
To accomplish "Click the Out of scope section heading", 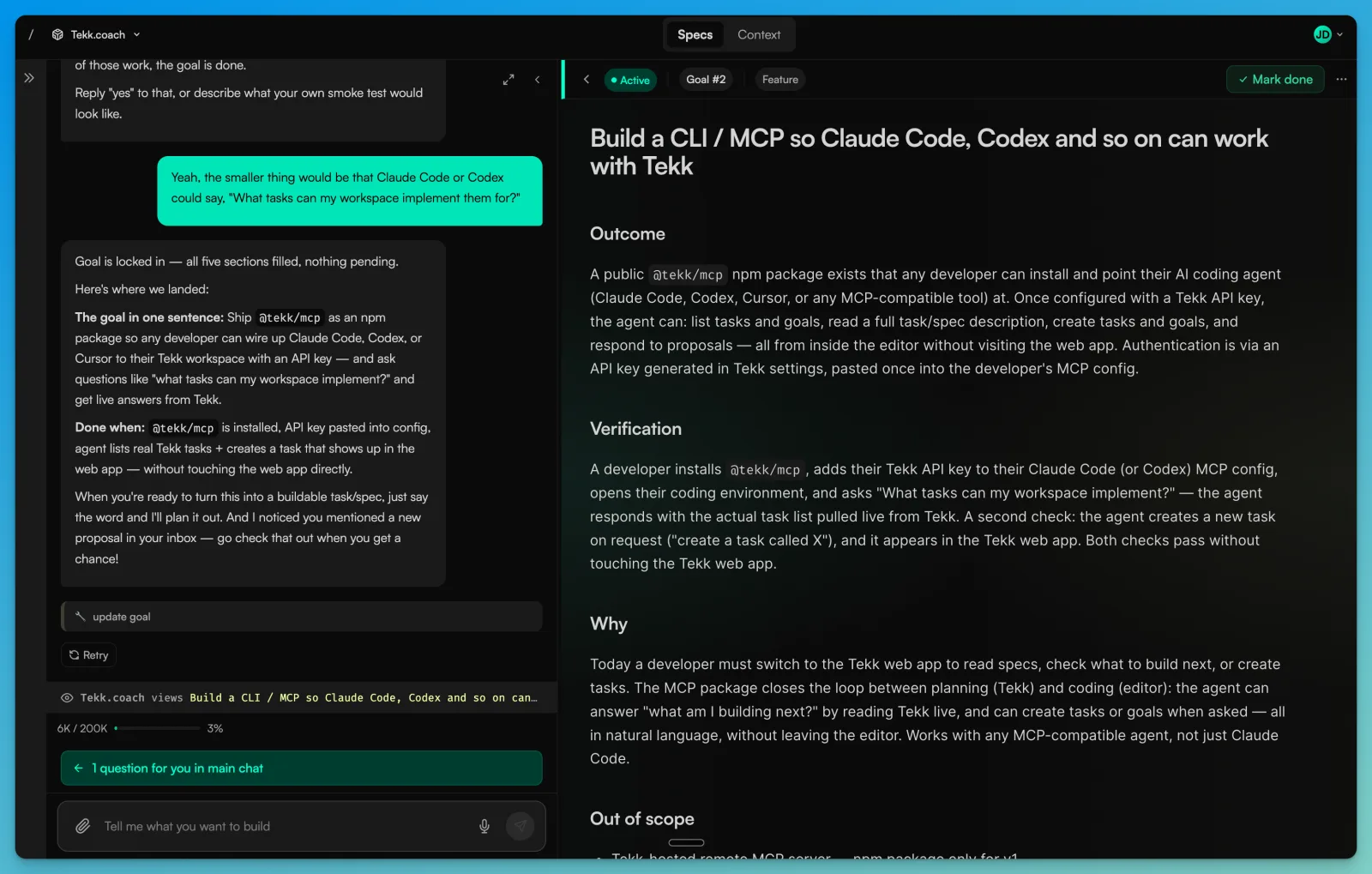I will point(642,819).
